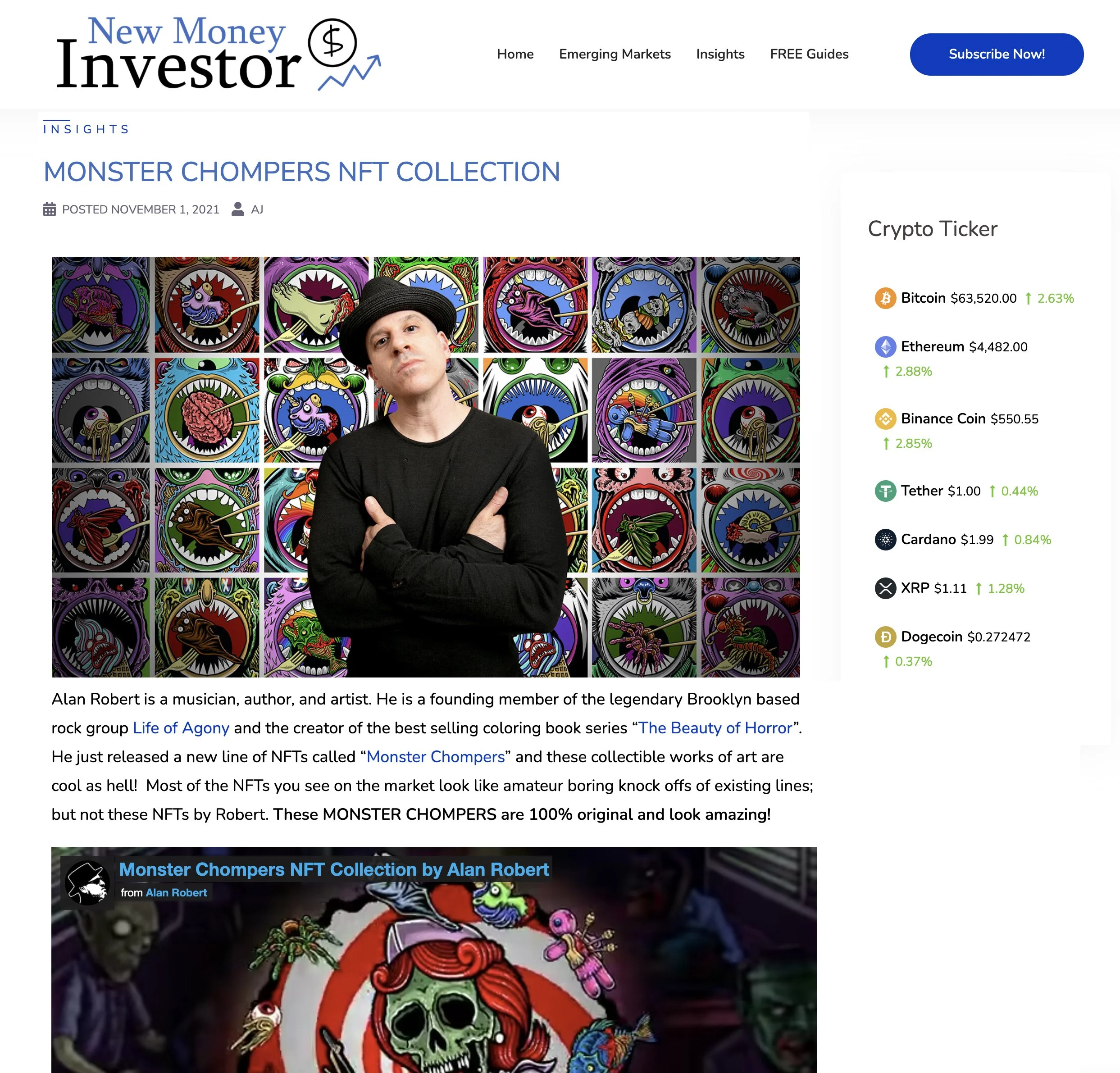The height and width of the screenshot is (1073, 1120).
Task: Click the Ethereum diamond icon
Action: point(885,346)
